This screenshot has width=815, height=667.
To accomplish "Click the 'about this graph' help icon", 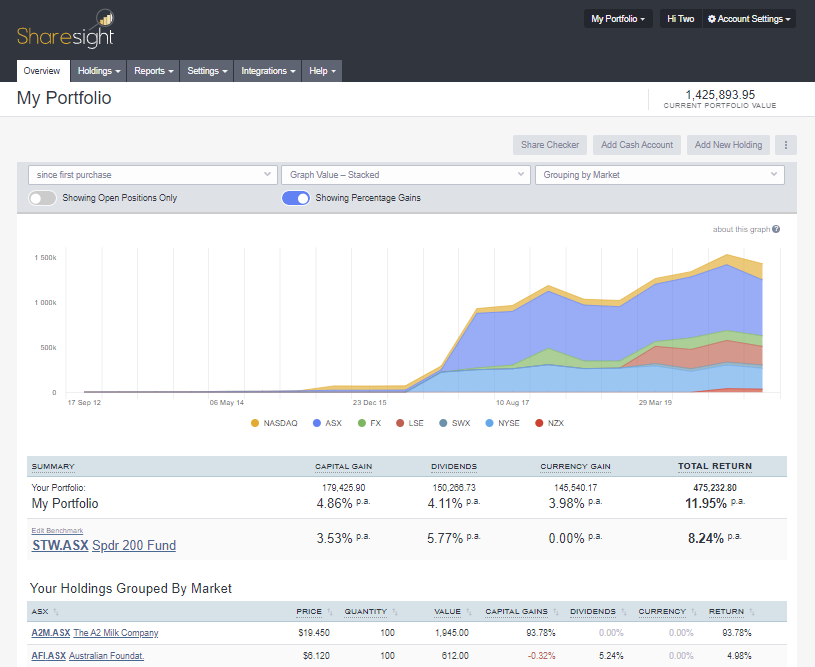I will coord(776,229).
